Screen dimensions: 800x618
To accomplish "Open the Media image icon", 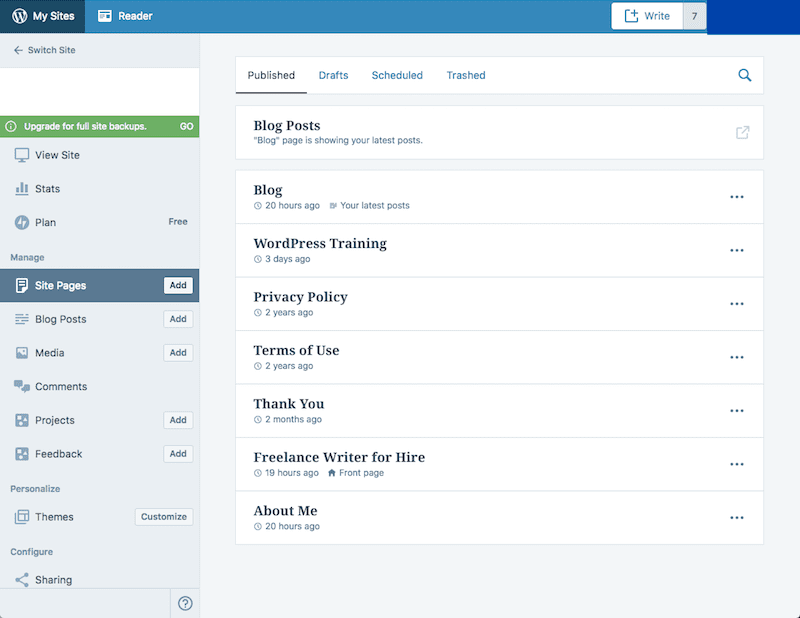I will click(x=21, y=353).
